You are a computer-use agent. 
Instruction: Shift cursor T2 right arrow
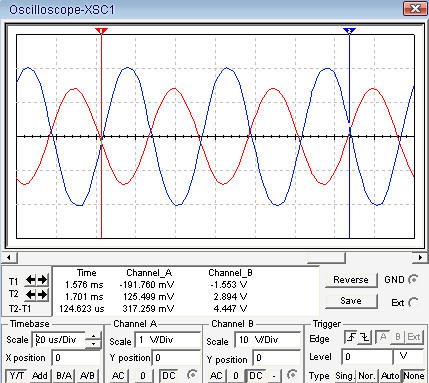pyautogui.click(x=42, y=294)
